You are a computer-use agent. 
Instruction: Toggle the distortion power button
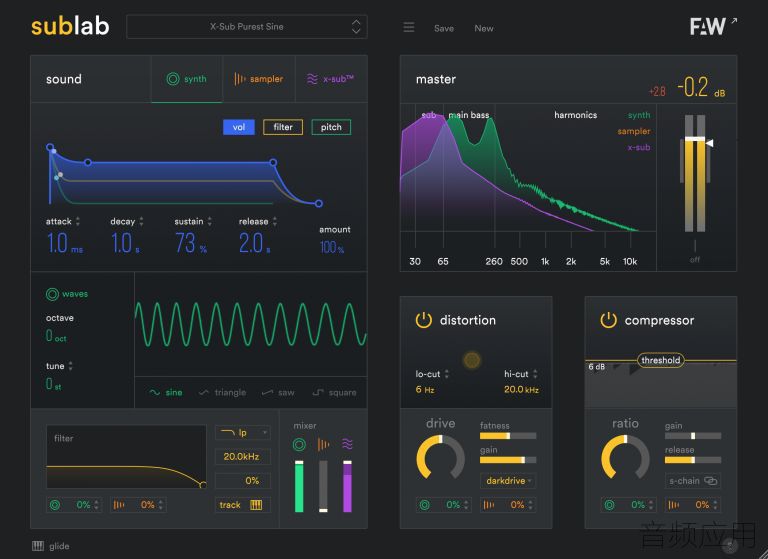click(424, 320)
